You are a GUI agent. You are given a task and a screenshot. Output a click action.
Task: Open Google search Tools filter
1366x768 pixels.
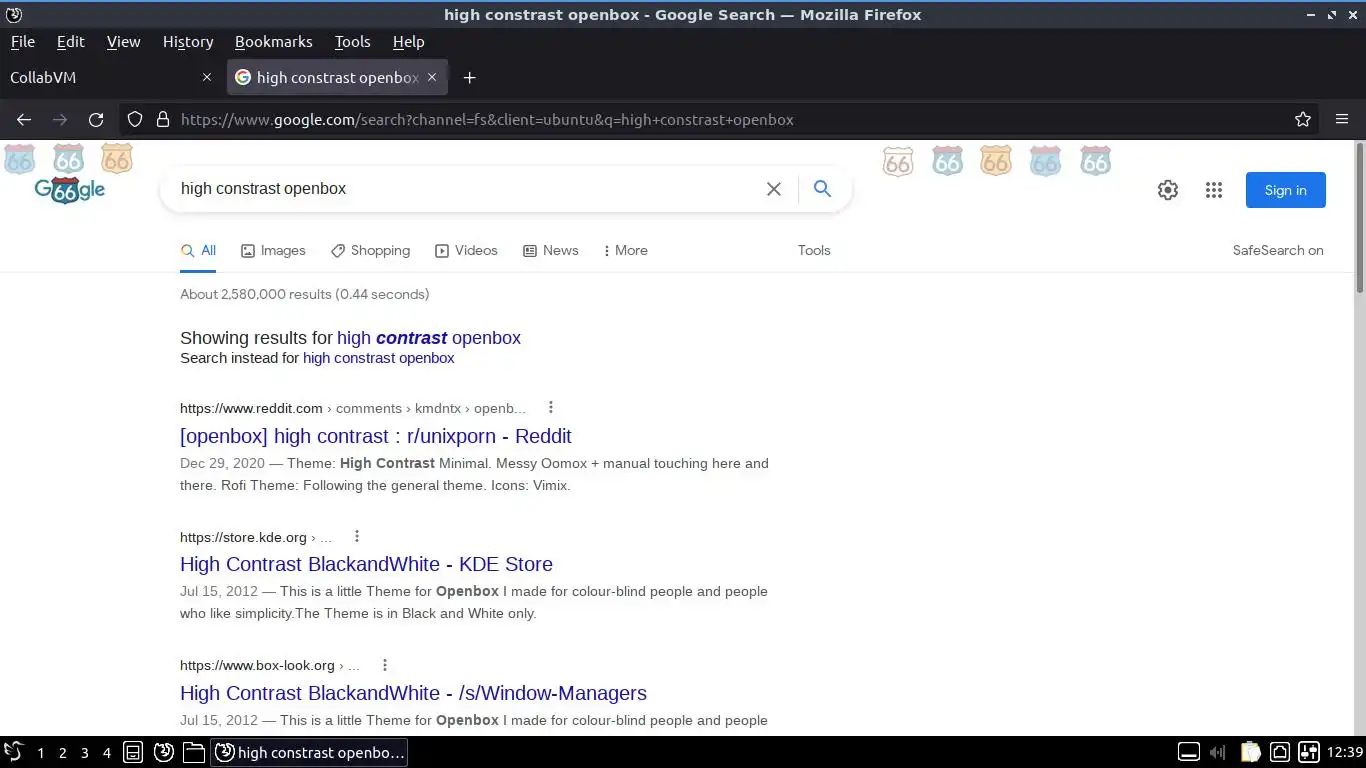(x=814, y=250)
